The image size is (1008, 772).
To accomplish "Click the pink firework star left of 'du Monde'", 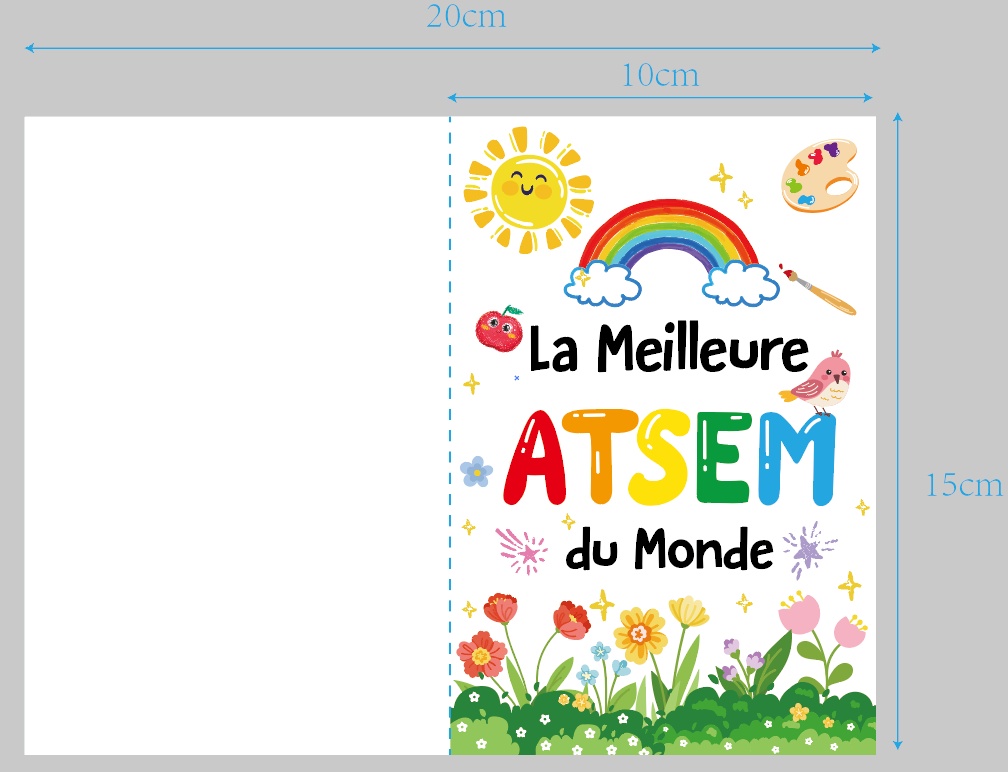I will (522, 549).
